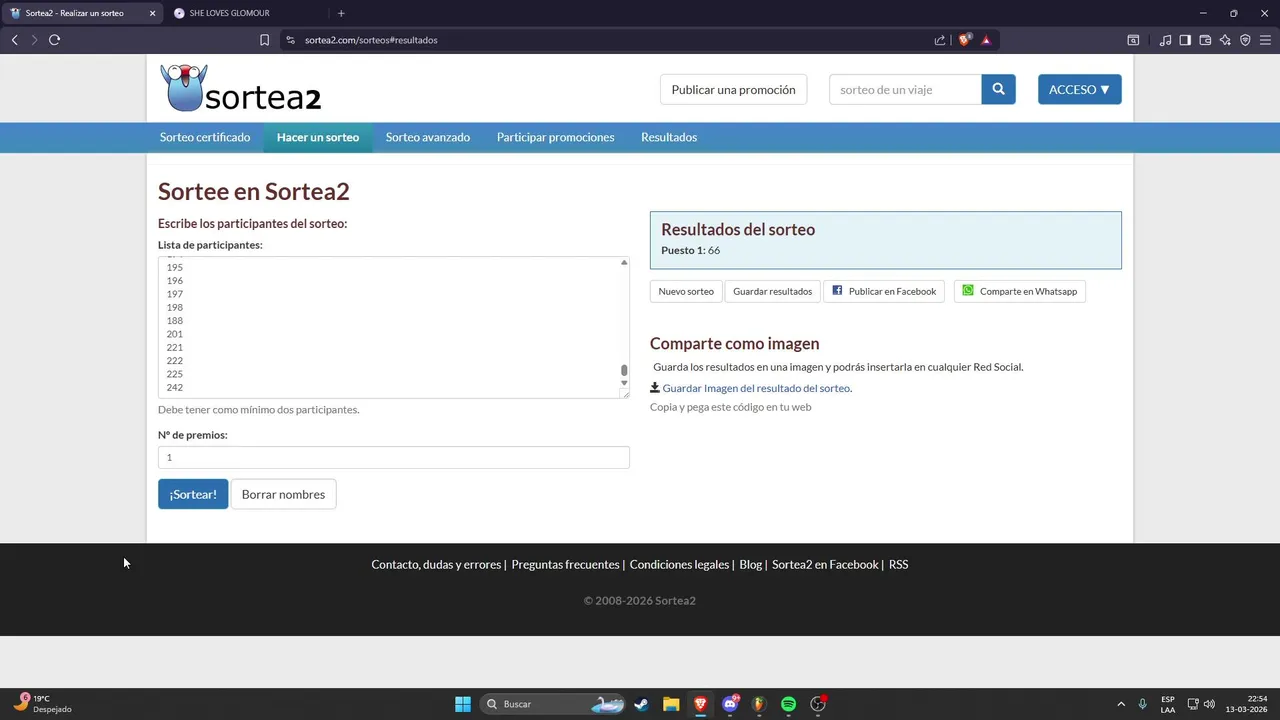
Task: Open Brave Shields lion icon
Action: (x=965, y=40)
